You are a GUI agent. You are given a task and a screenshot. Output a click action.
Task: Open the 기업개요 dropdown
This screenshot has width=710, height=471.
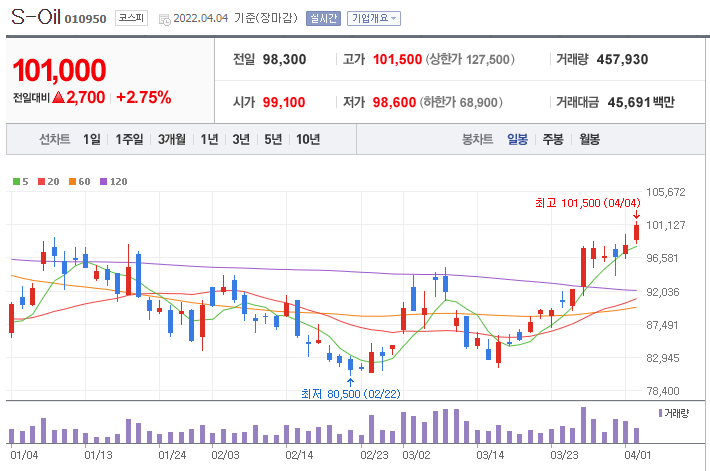tap(374, 19)
